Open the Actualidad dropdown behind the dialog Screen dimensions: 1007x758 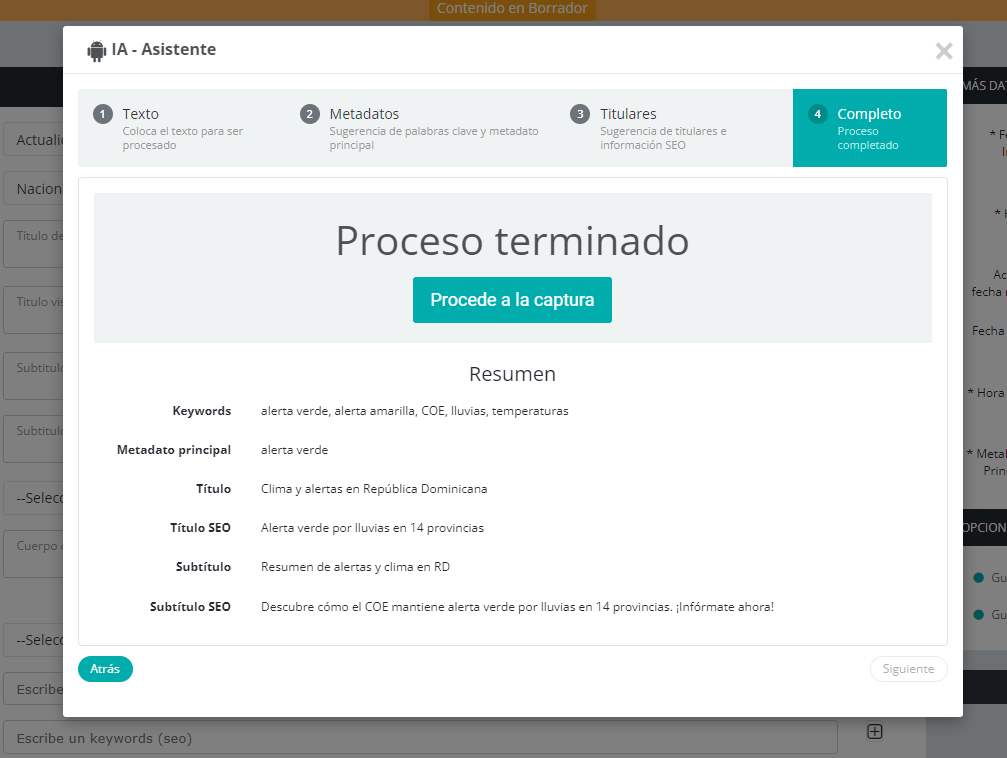click(x=35, y=140)
